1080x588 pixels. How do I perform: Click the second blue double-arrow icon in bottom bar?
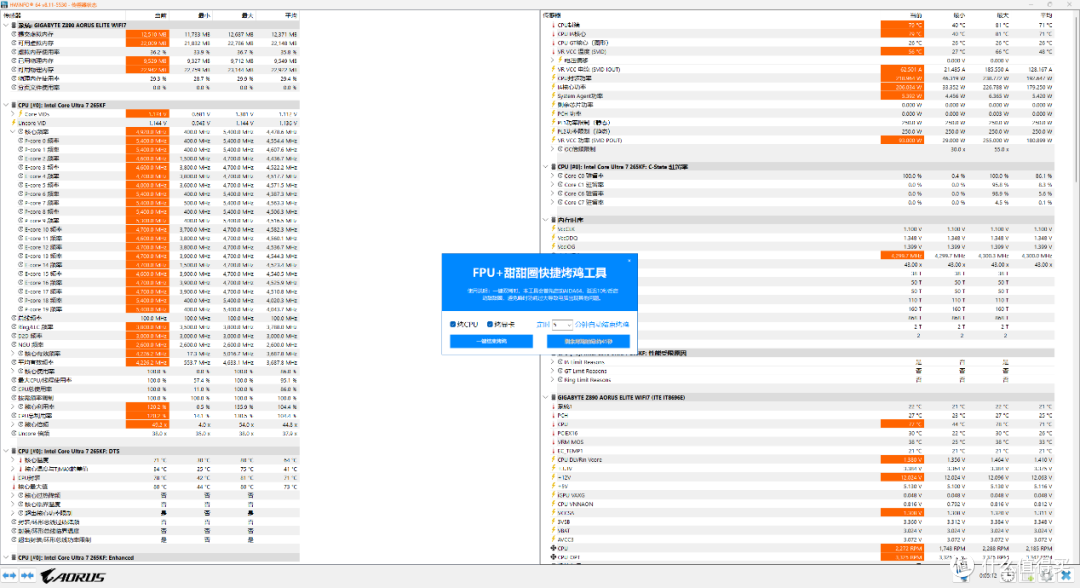coord(28,576)
